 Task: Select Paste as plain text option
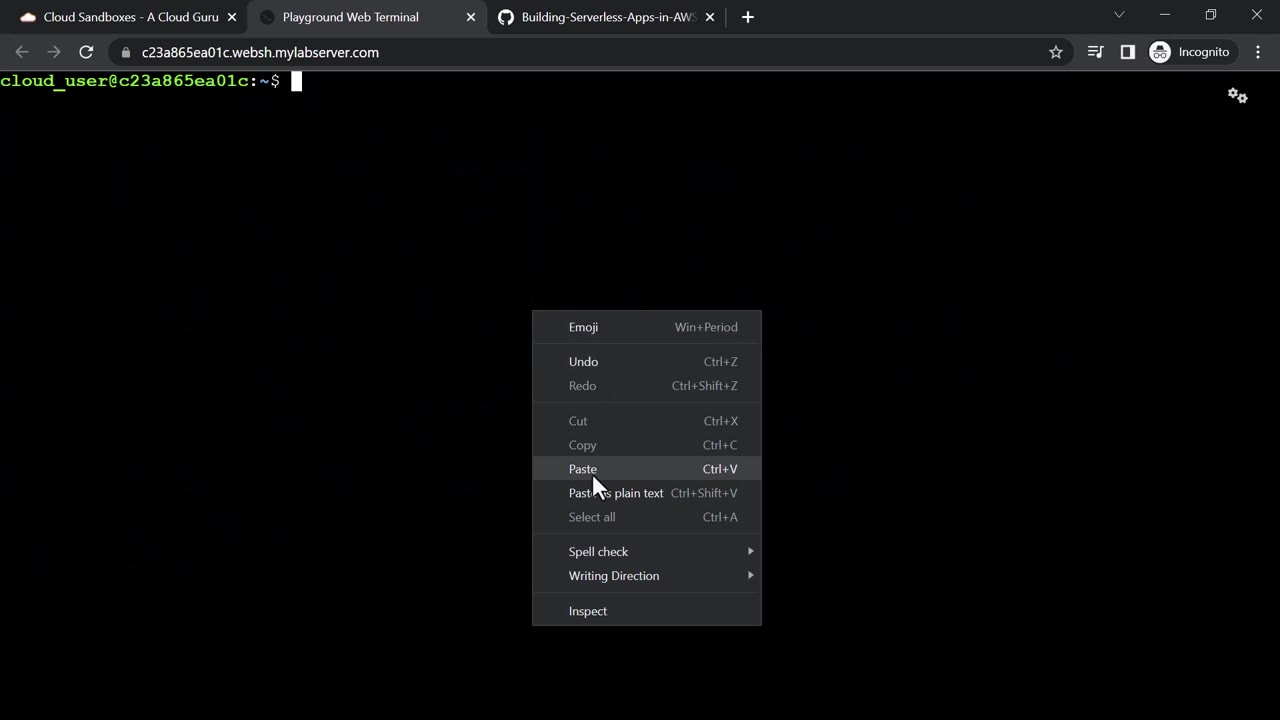[647, 493]
